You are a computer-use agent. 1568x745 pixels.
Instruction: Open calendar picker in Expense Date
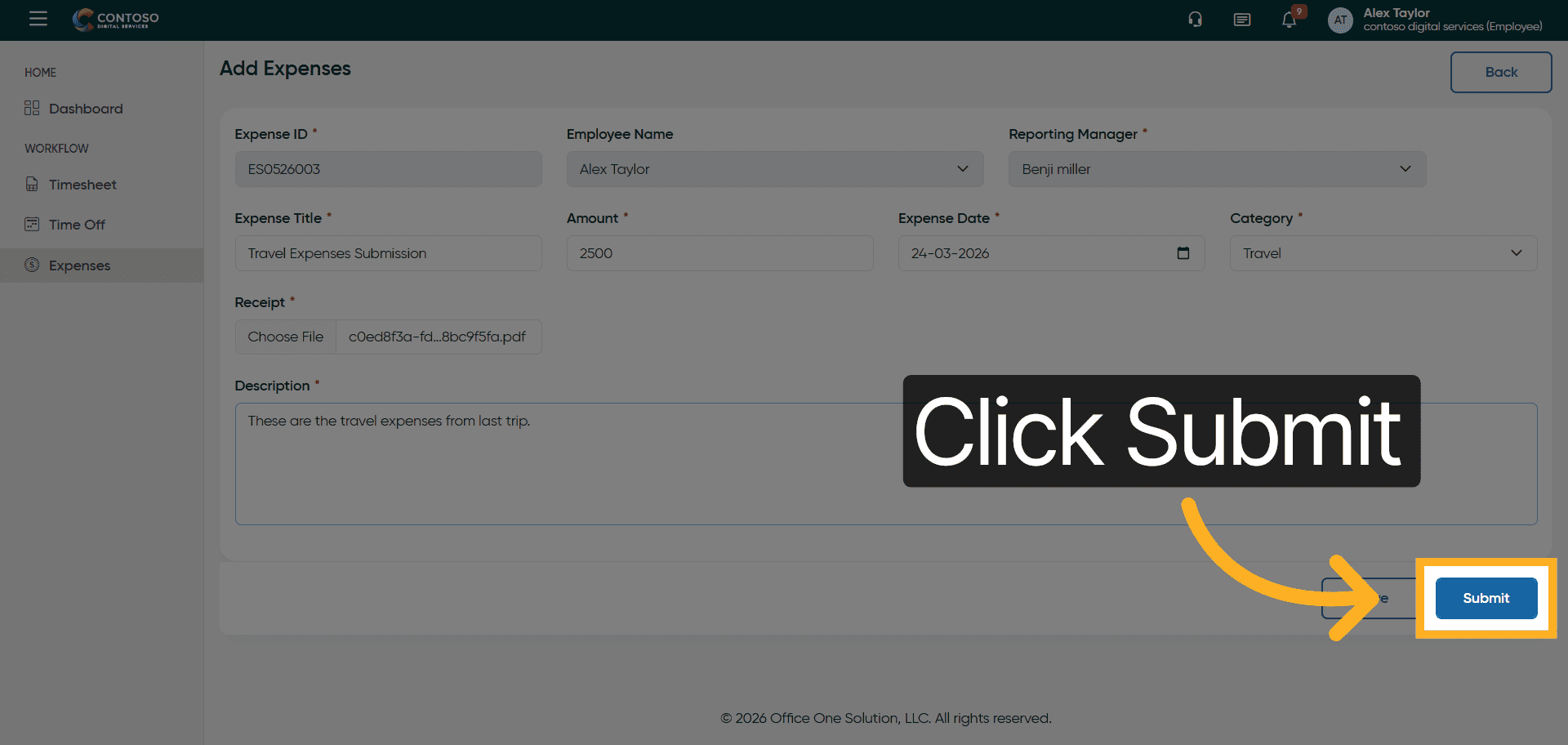click(1183, 253)
